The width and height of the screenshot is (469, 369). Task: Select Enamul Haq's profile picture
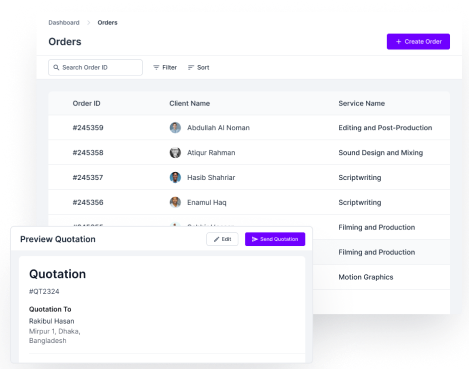tap(175, 202)
